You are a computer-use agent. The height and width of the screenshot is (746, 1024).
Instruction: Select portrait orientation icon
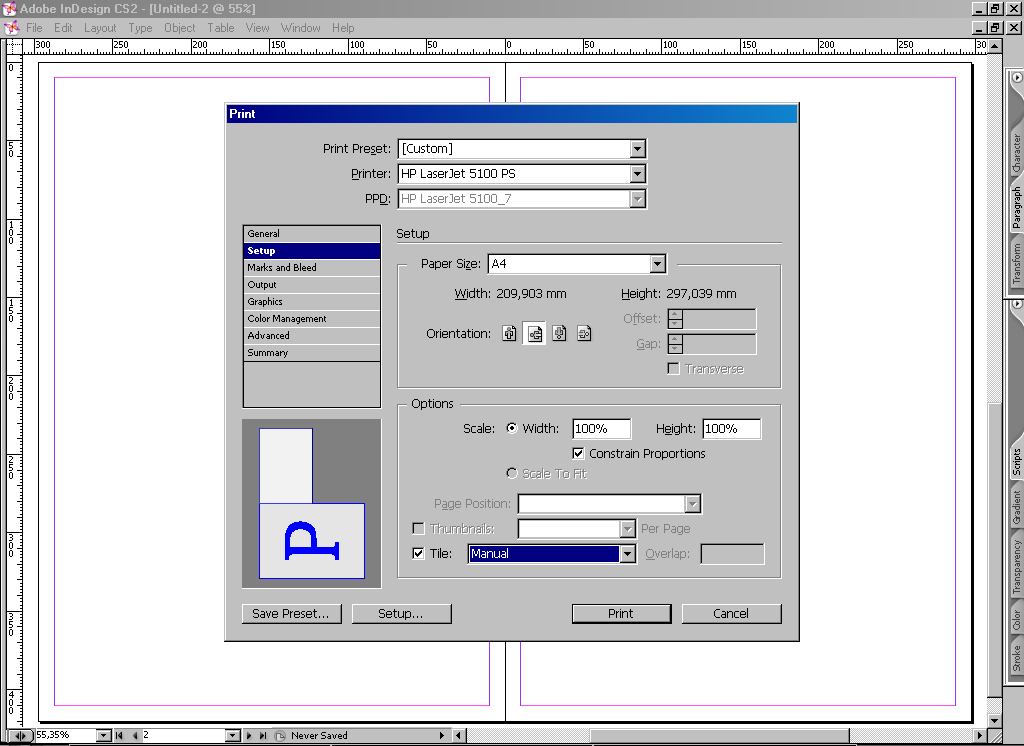tap(509, 333)
